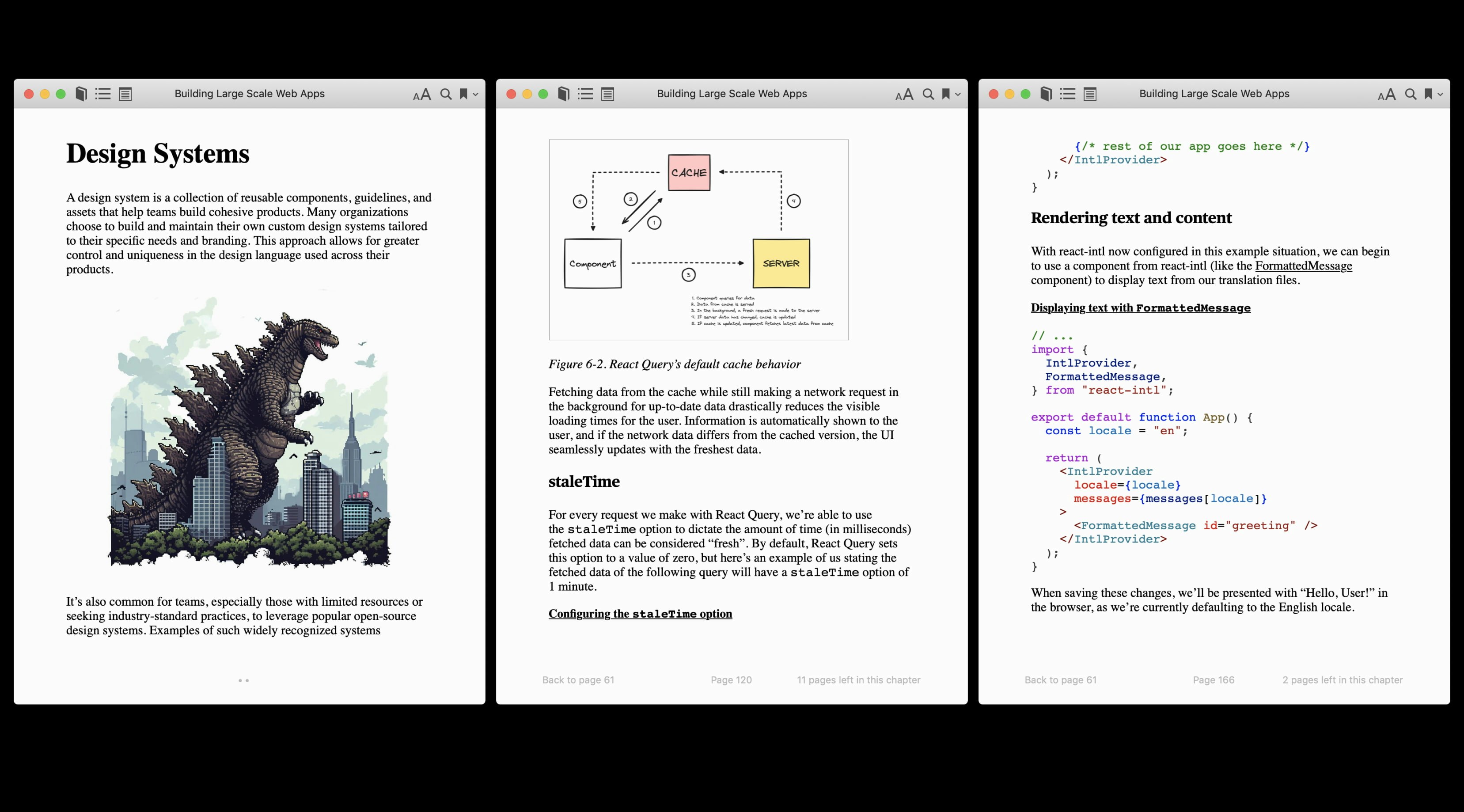The height and width of the screenshot is (812, 1464).
Task: Minimize the middle staleTime window
Action: 527,95
